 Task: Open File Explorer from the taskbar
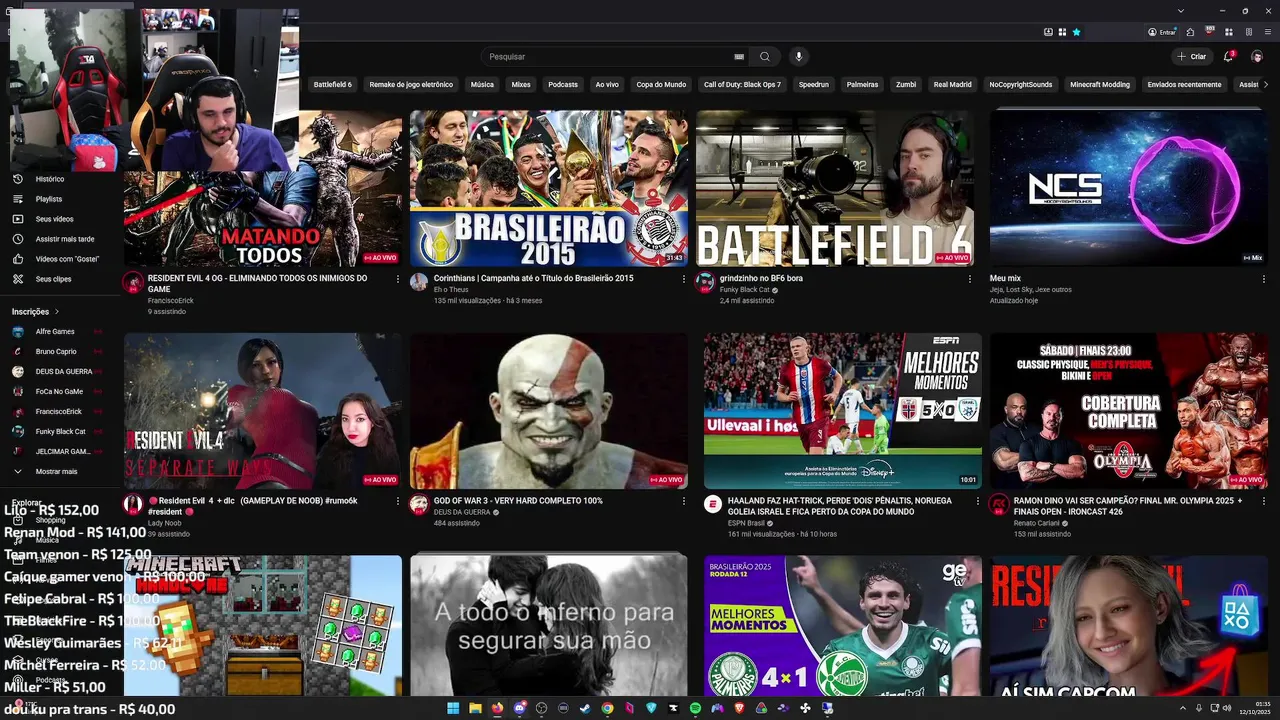475,708
